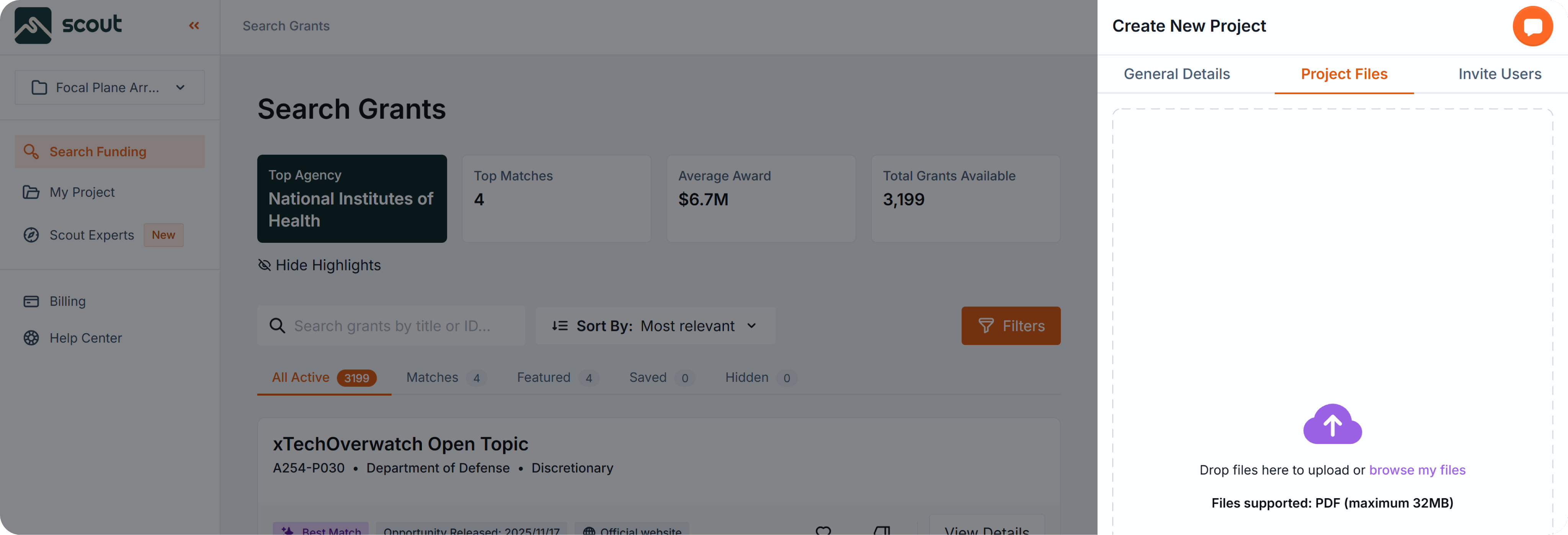Select the Top Agency highlight card
The height and width of the screenshot is (535, 1568).
[x=352, y=198]
